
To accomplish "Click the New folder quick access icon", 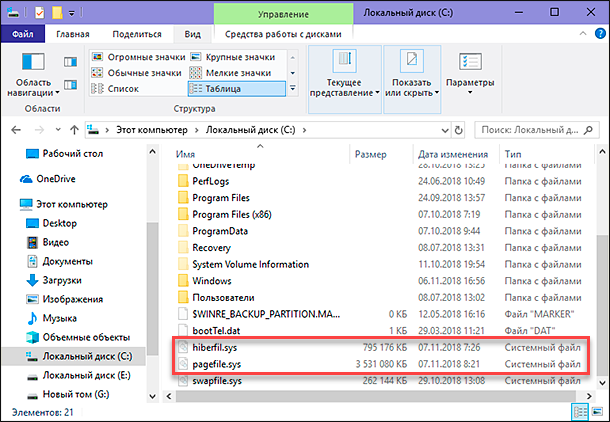I will coord(57,13).
